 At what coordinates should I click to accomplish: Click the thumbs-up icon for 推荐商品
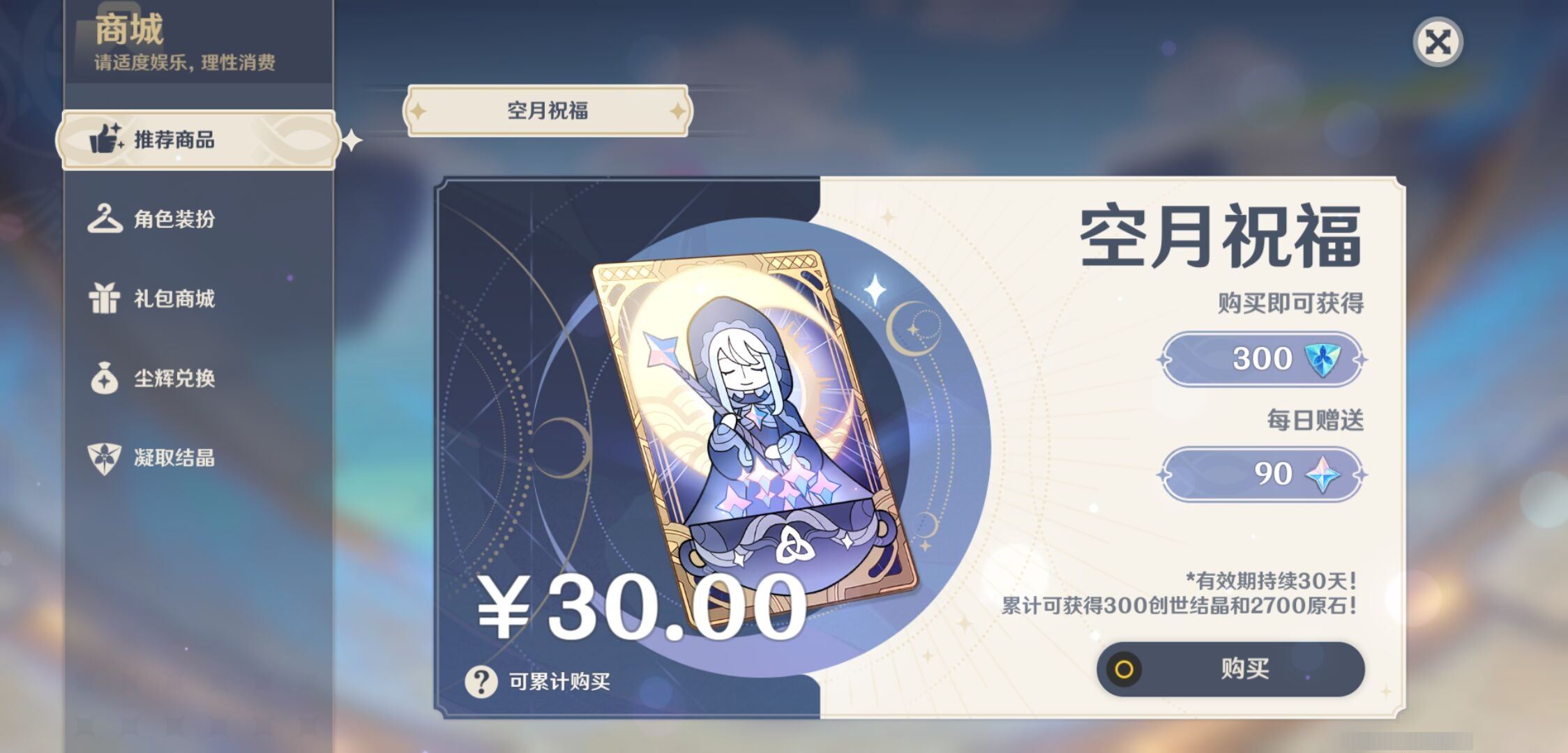tap(106, 138)
